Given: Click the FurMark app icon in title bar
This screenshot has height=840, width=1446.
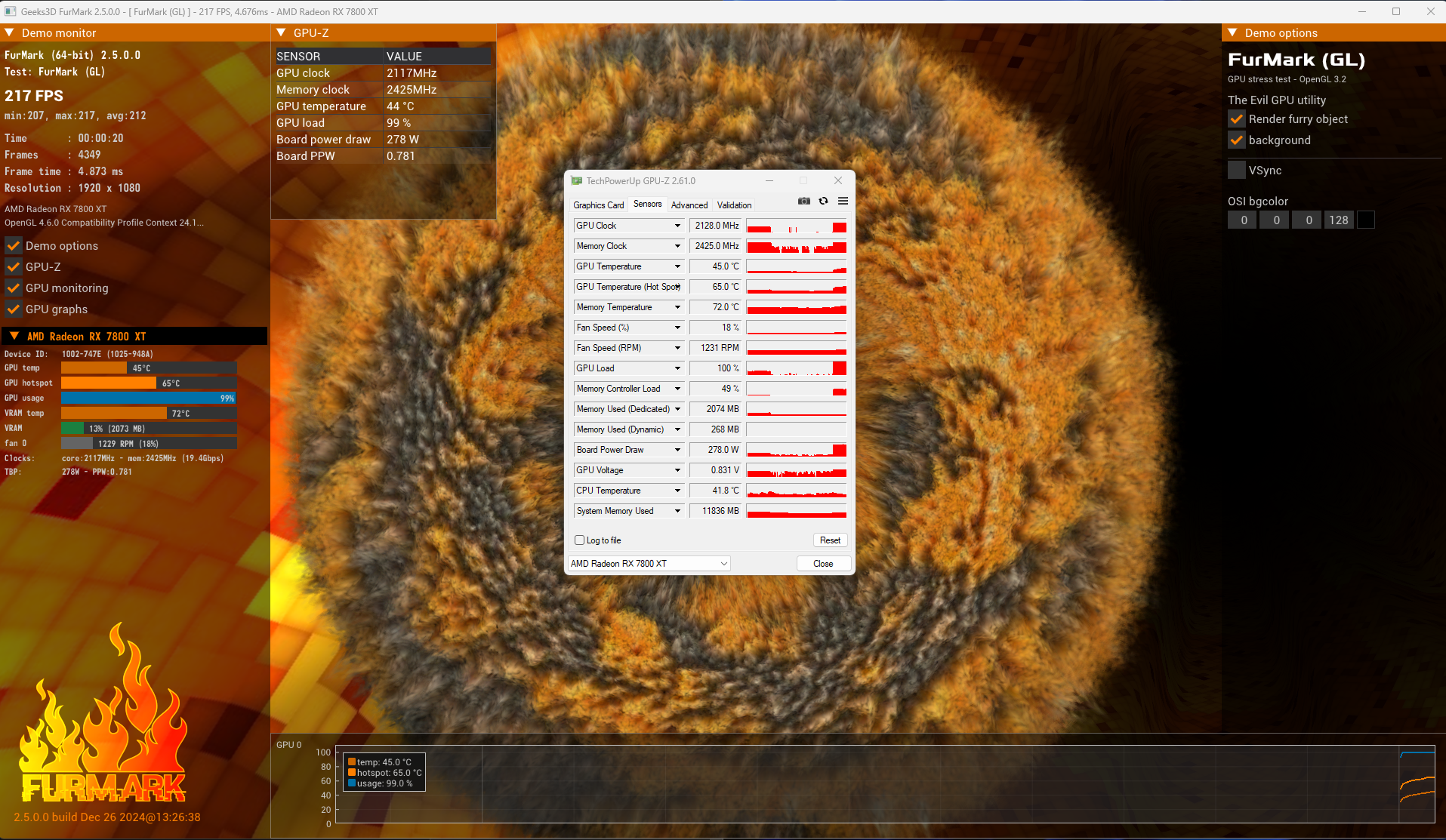Looking at the screenshot, I should tap(10, 11).
